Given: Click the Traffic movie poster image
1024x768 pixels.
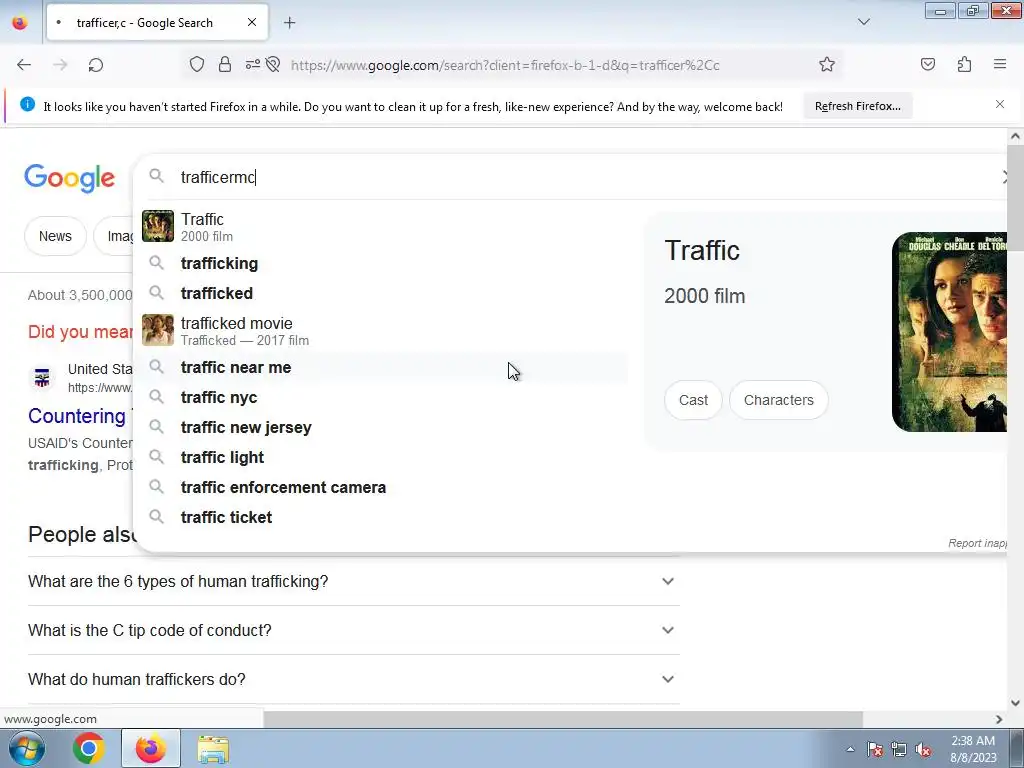Looking at the screenshot, I should [949, 332].
